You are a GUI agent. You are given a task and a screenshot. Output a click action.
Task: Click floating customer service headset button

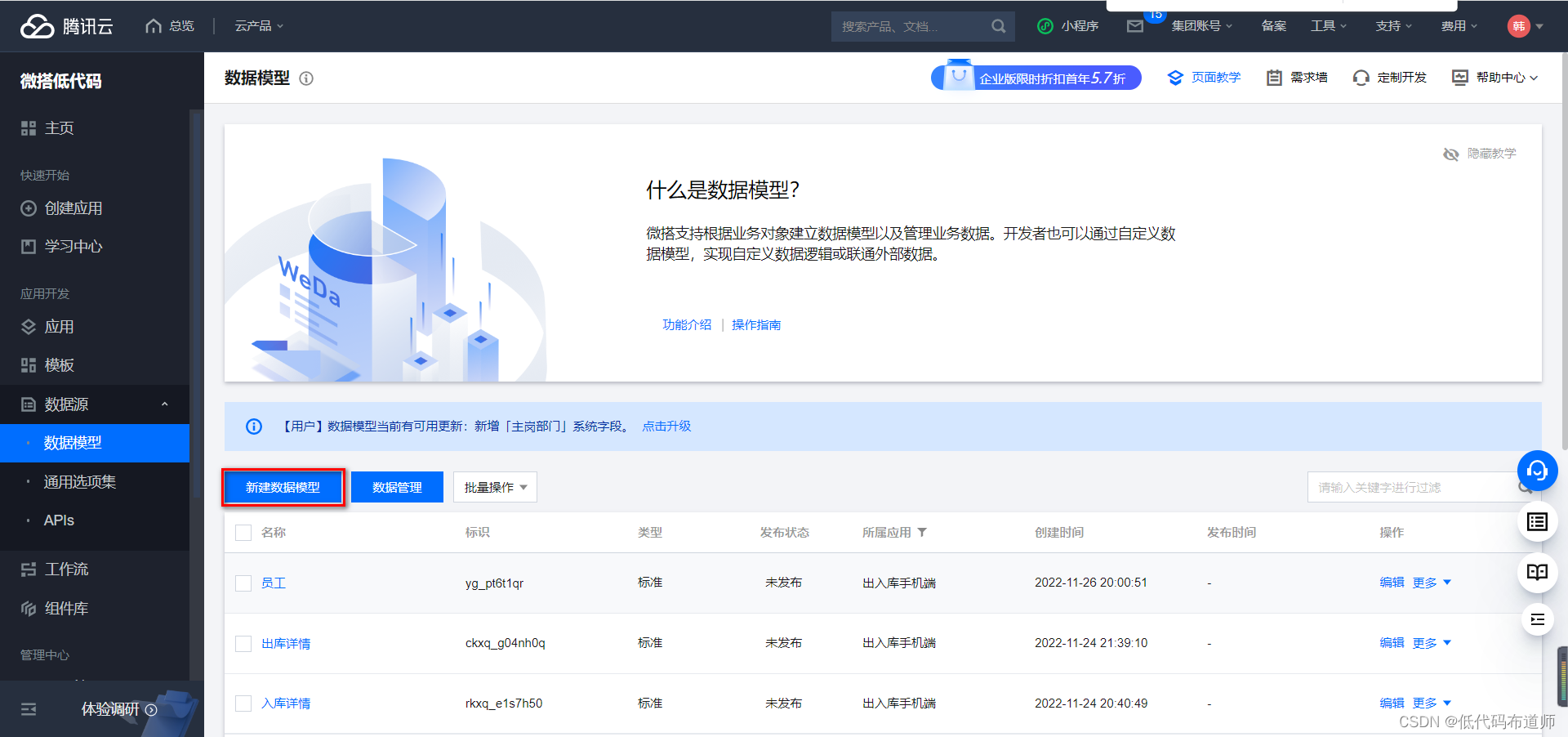coord(1538,471)
